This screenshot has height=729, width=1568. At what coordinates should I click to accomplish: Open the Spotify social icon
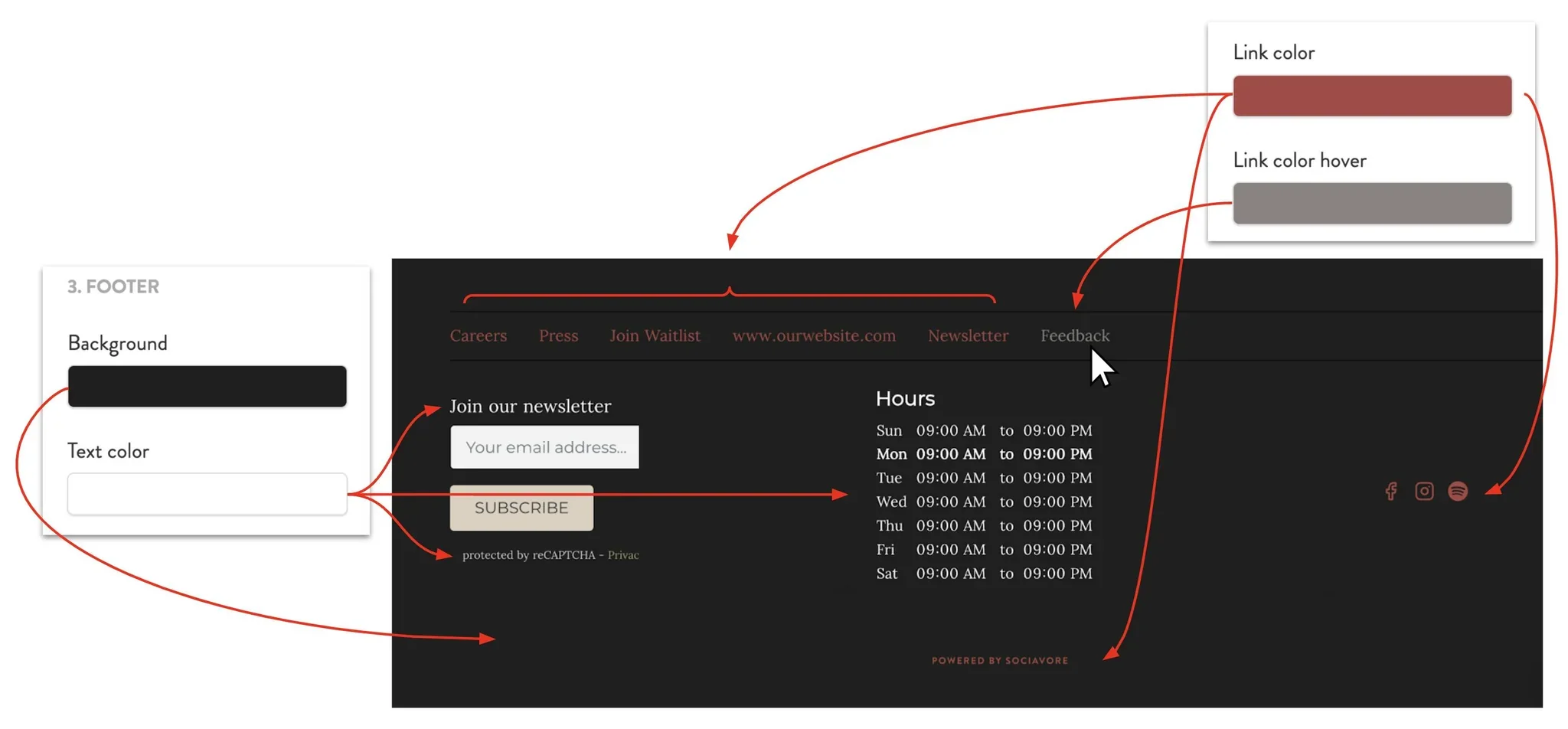tap(1458, 491)
